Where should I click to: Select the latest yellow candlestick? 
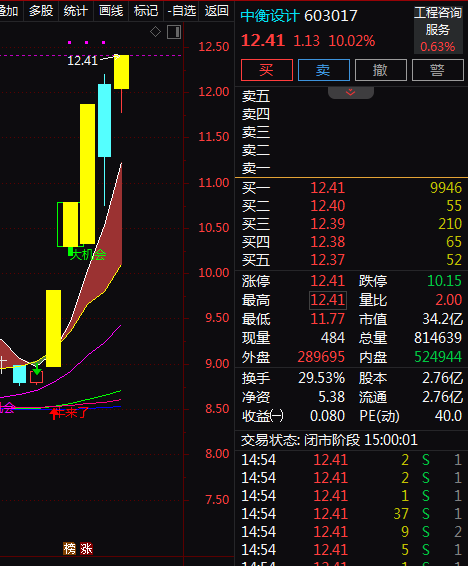122,72
